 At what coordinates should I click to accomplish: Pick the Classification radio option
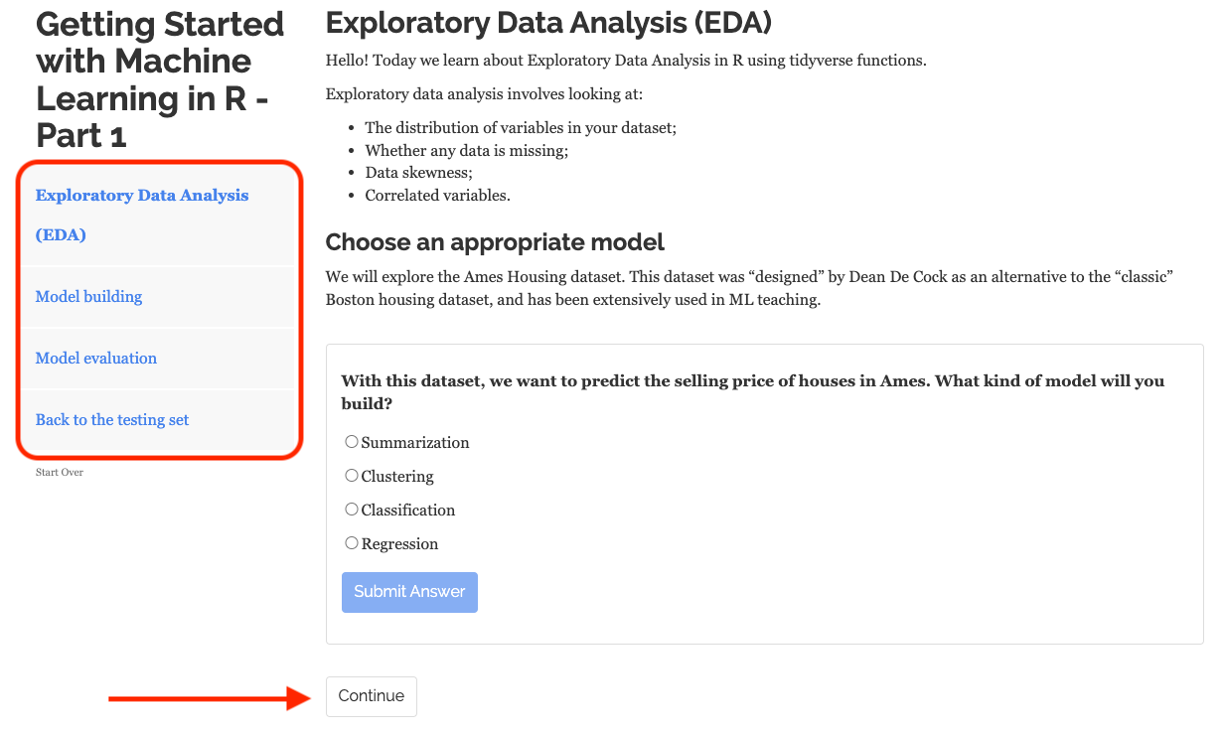tap(352, 510)
